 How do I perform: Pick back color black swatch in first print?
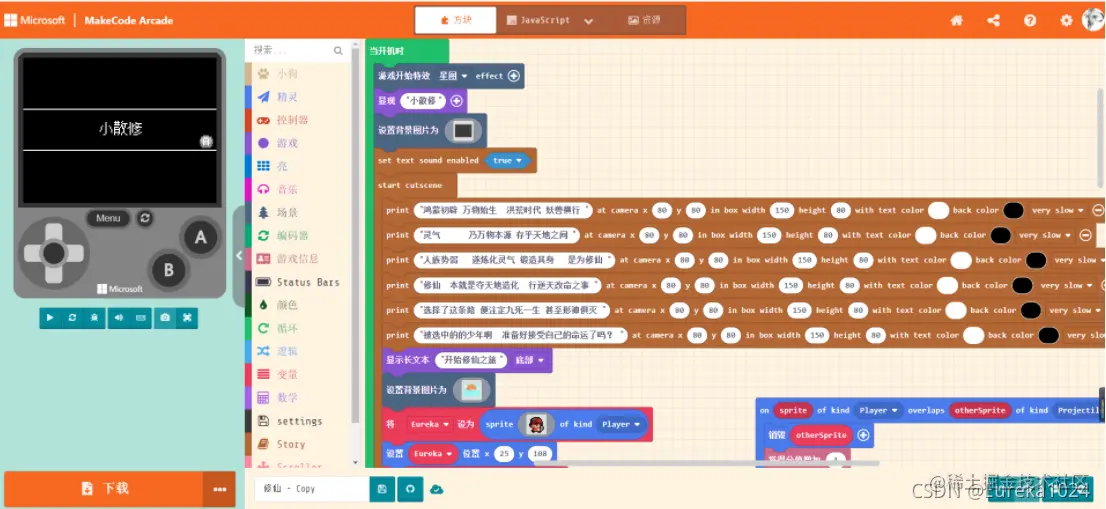point(1013,210)
